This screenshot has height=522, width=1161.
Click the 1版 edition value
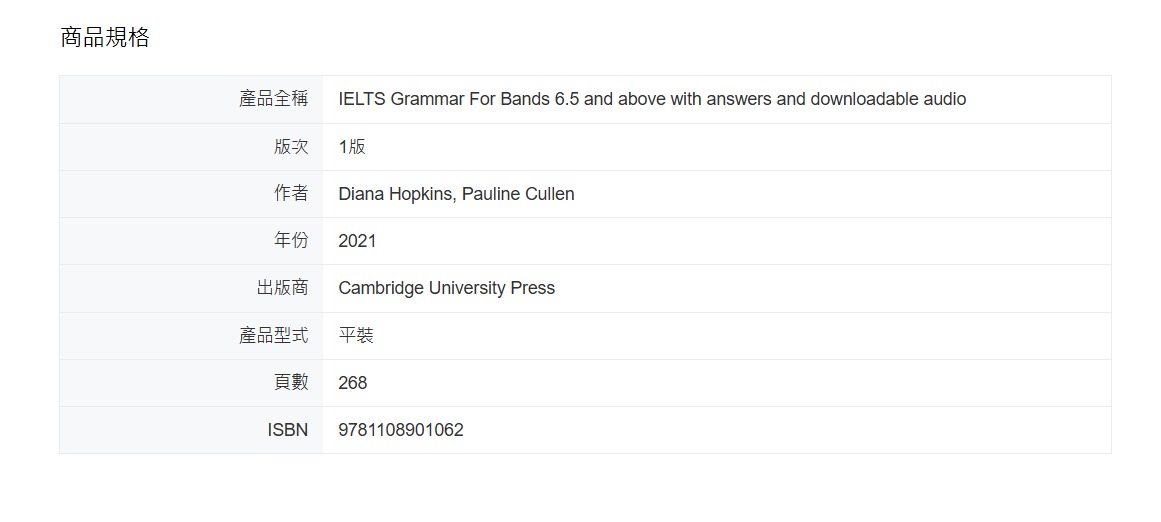[x=352, y=146]
